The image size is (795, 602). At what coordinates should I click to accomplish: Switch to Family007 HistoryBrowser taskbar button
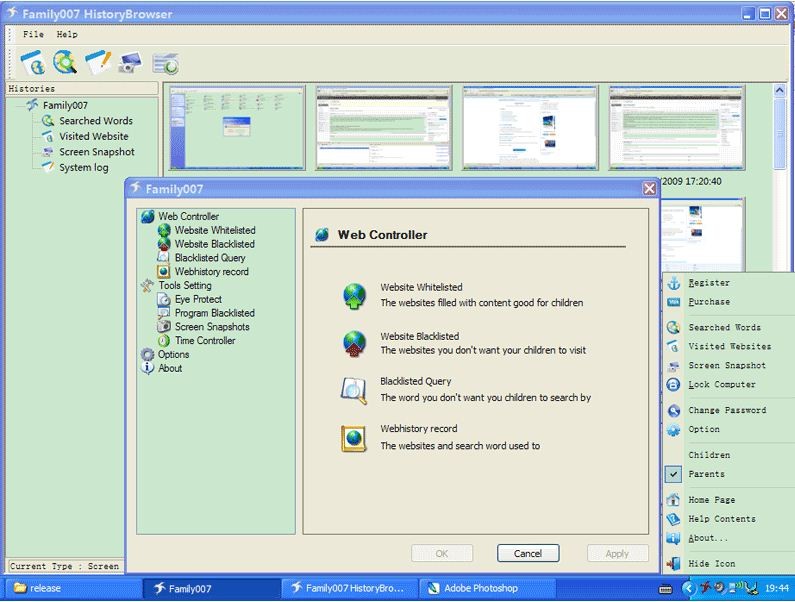point(350,588)
